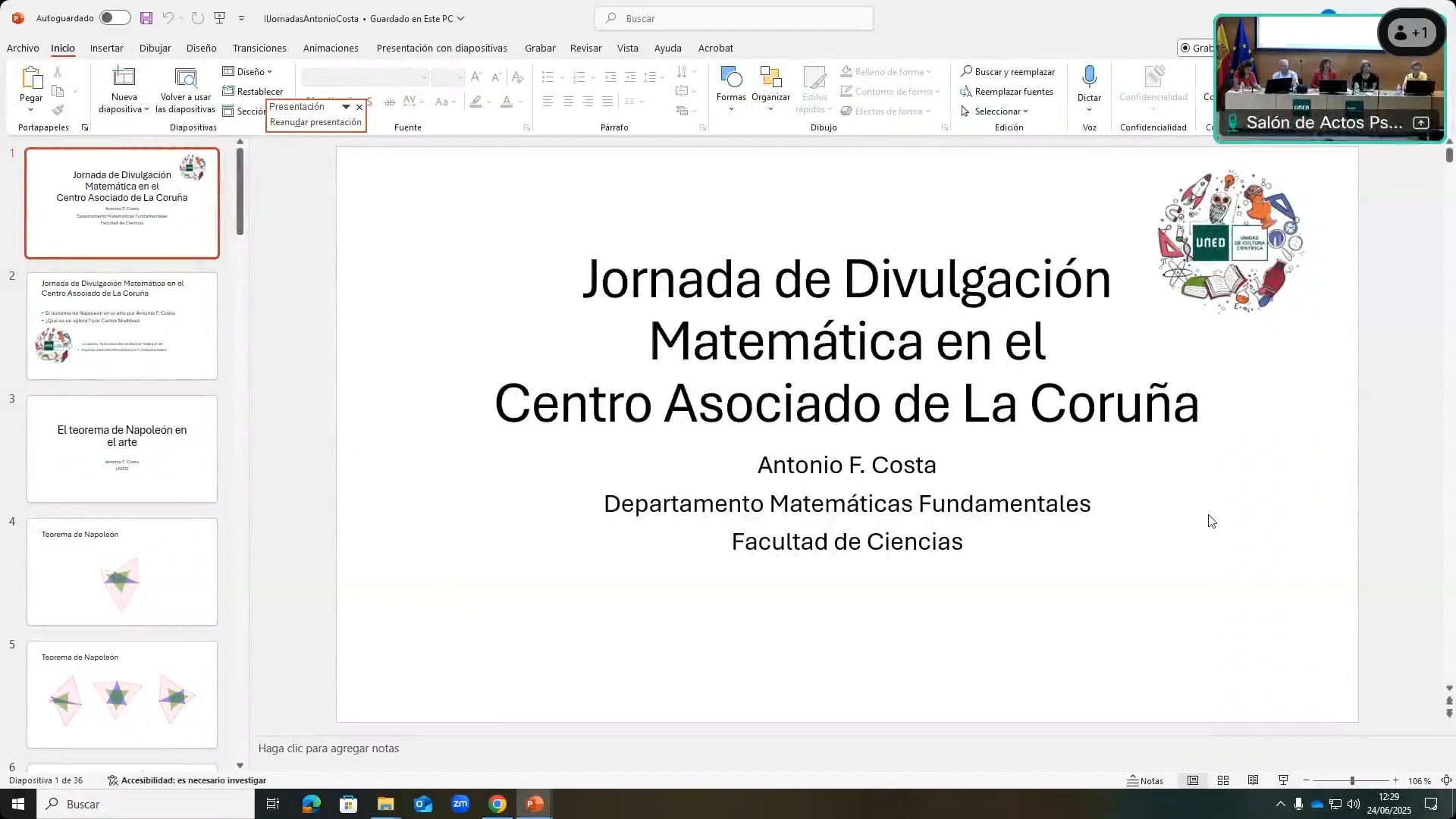Toggle strikethrough text formatting
This screenshot has width=1456, height=819.
click(x=389, y=102)
